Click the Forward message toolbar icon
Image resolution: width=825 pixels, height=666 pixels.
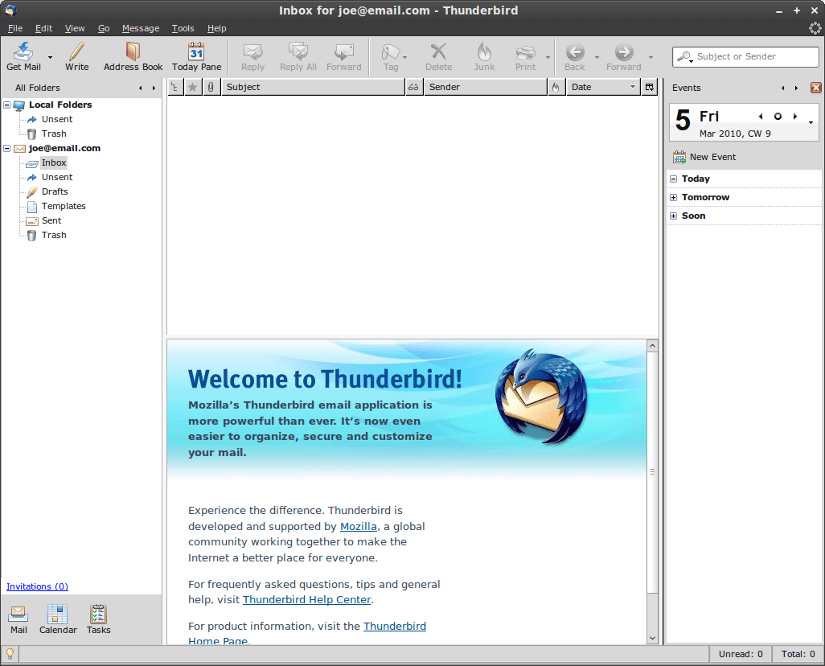point(344,56)
